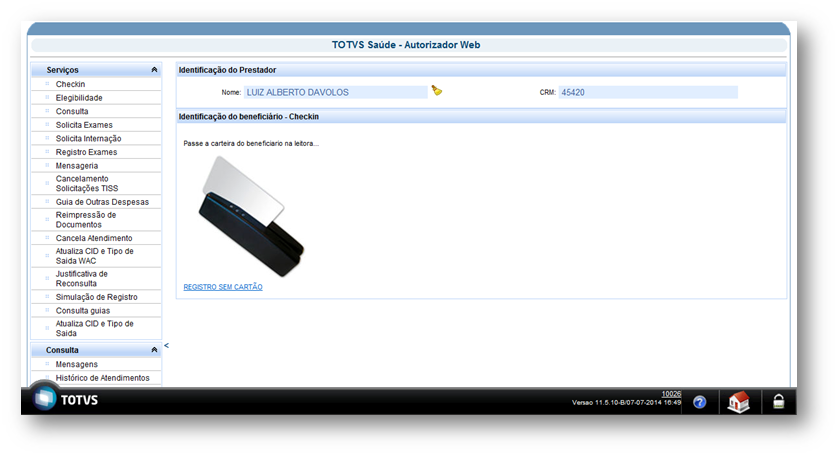
Task: Click the broom clear icon beside Nome
Action: [x=437, y=90]
